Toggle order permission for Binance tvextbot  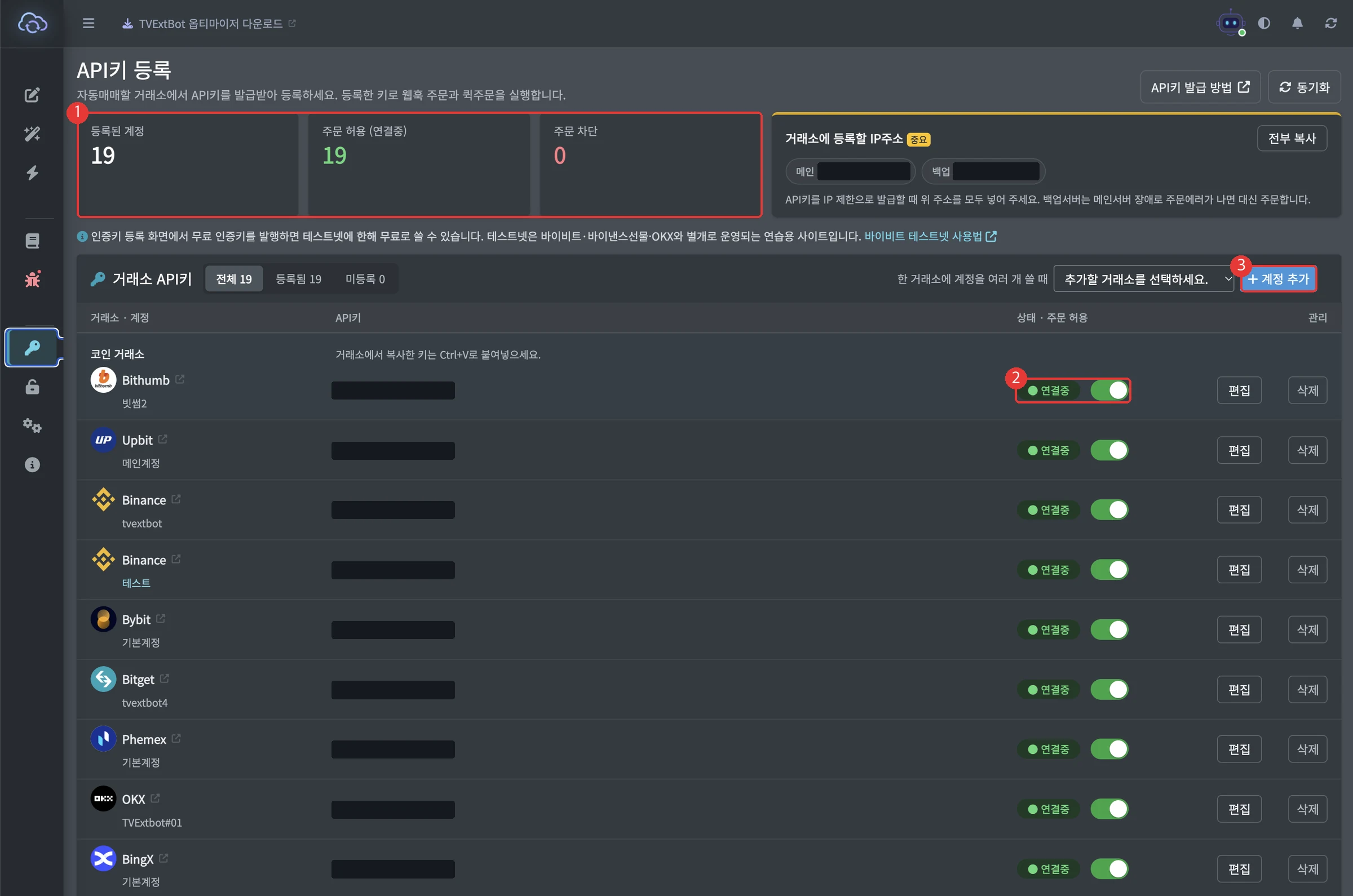(x=1109, y=510)
